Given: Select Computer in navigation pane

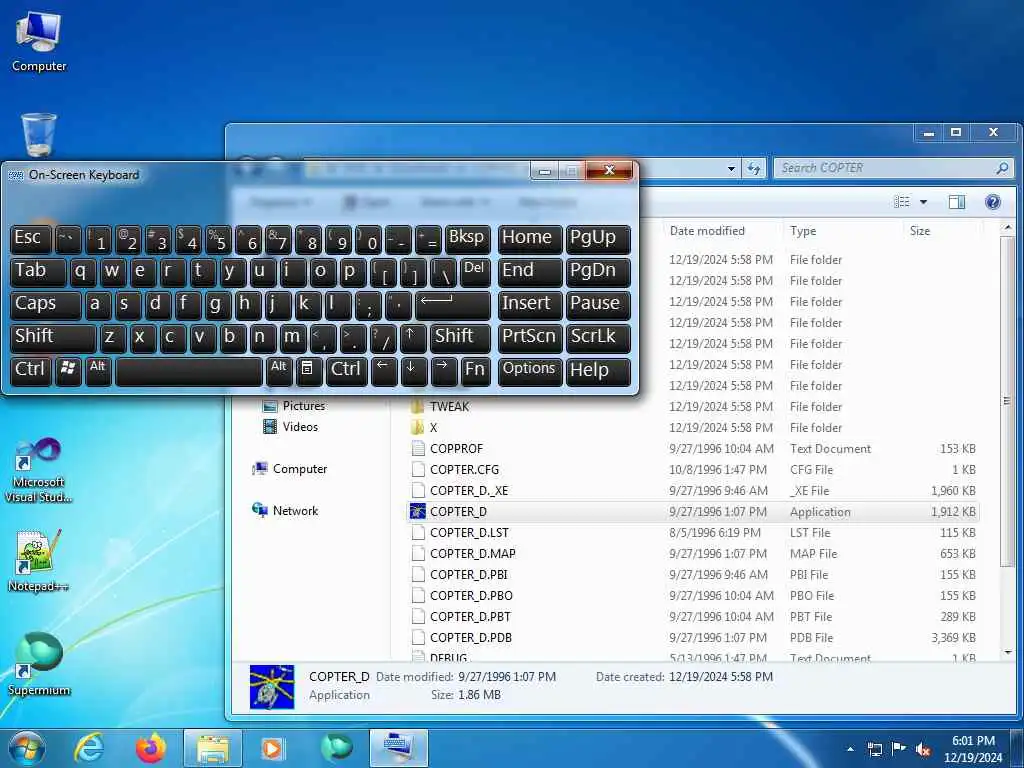Looking at the screenshot, I should [x=290, y=468].
